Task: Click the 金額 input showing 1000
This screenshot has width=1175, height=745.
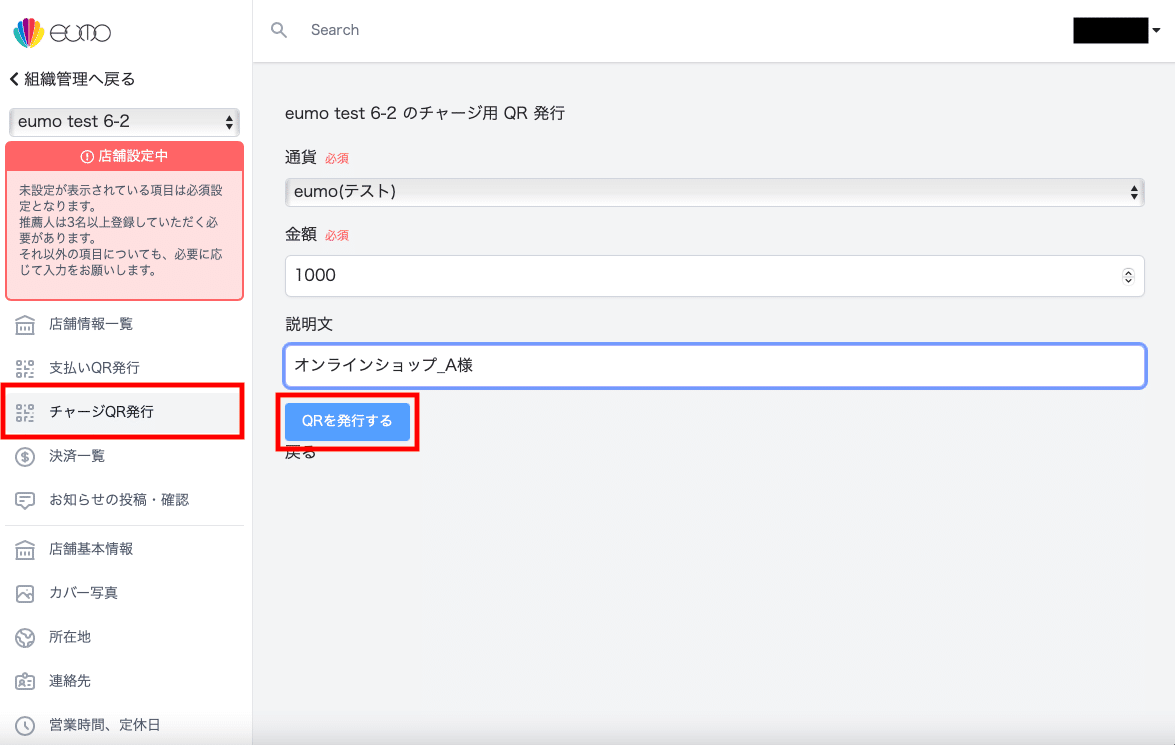Action: point(714,276)
